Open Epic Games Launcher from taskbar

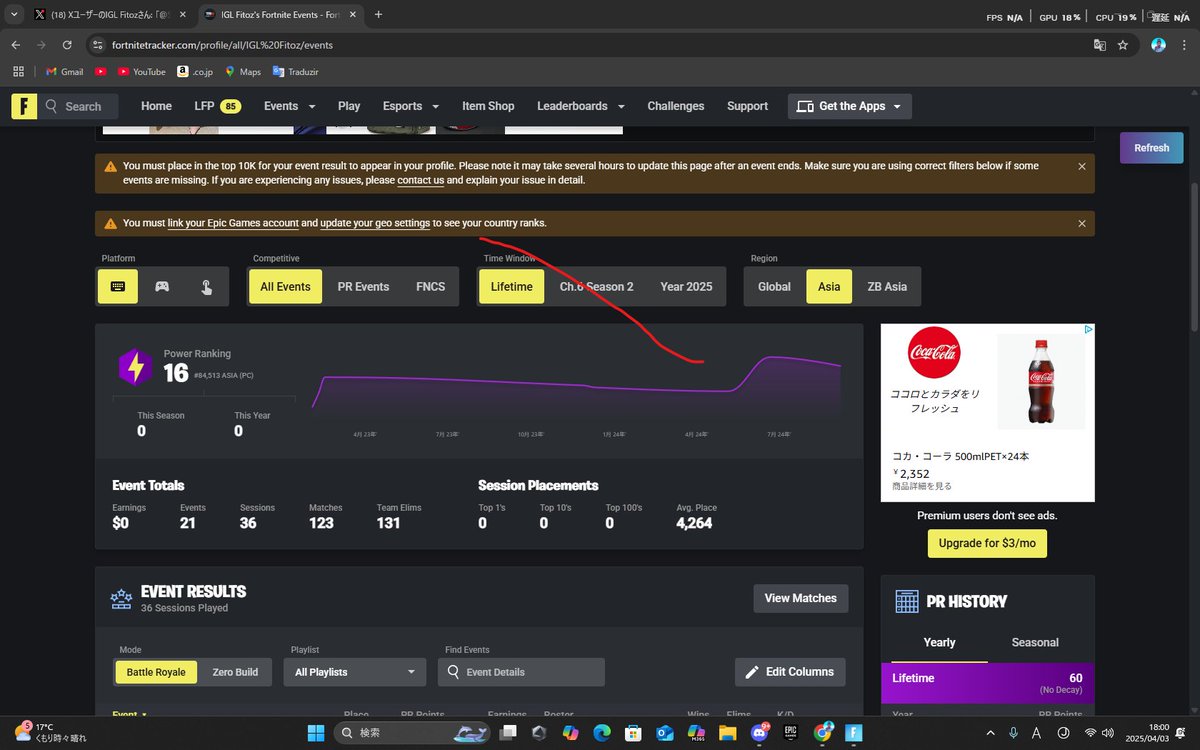tap(790, 733)
